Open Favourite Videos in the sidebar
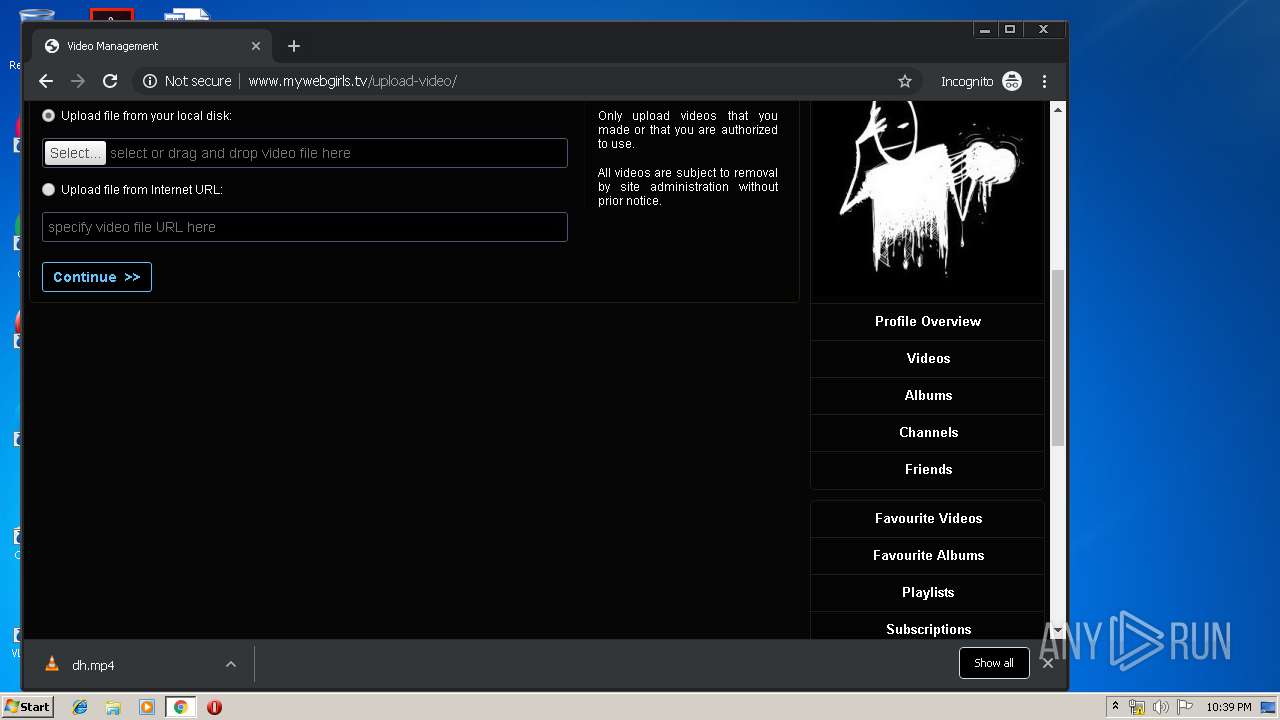 pyautogui.click(x=928, y=518)
